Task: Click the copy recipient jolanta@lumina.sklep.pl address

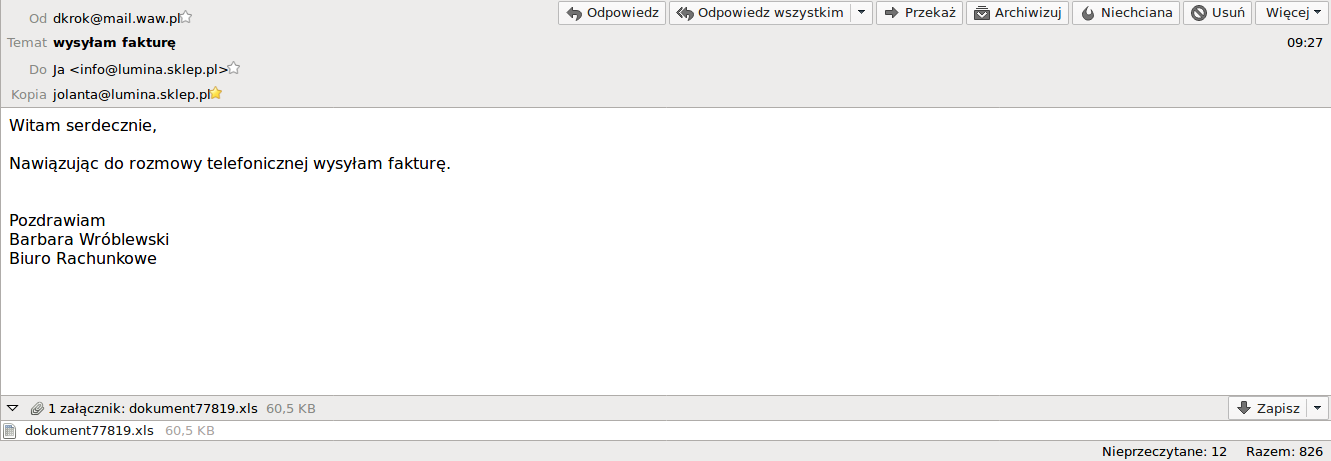Action: 130,94
